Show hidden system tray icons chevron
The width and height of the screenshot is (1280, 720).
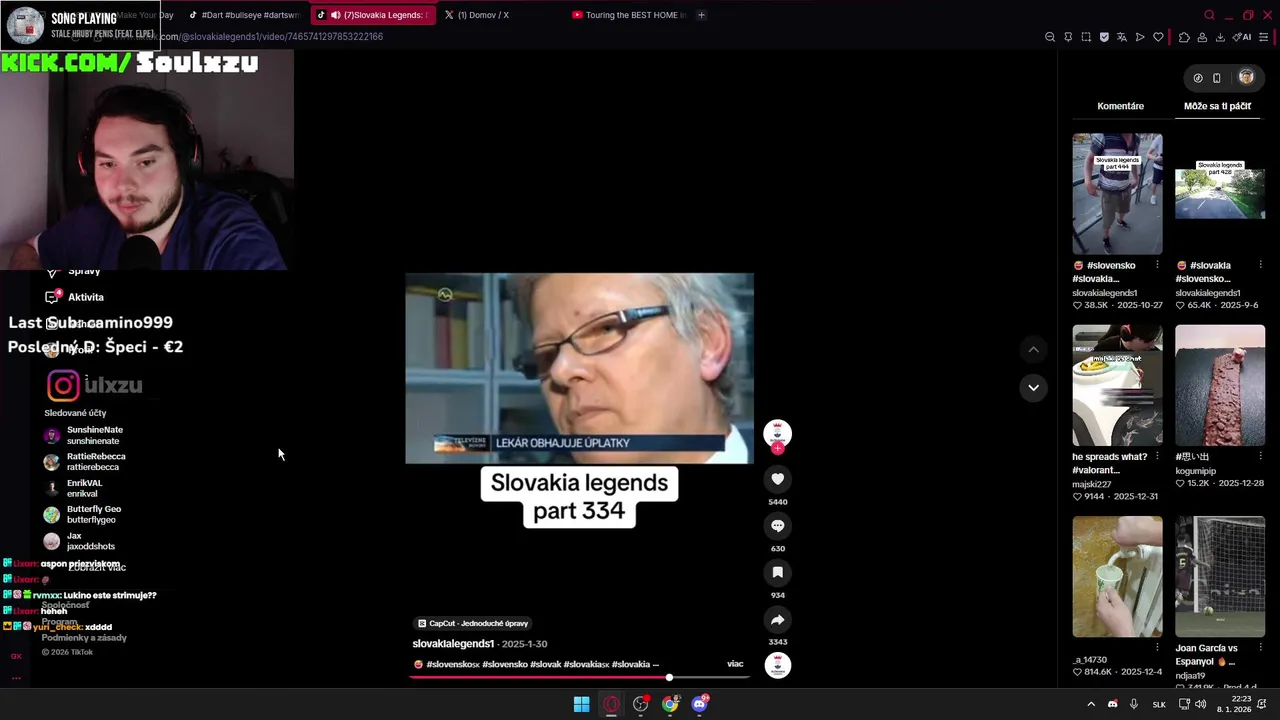click(x=1091, y=704)
